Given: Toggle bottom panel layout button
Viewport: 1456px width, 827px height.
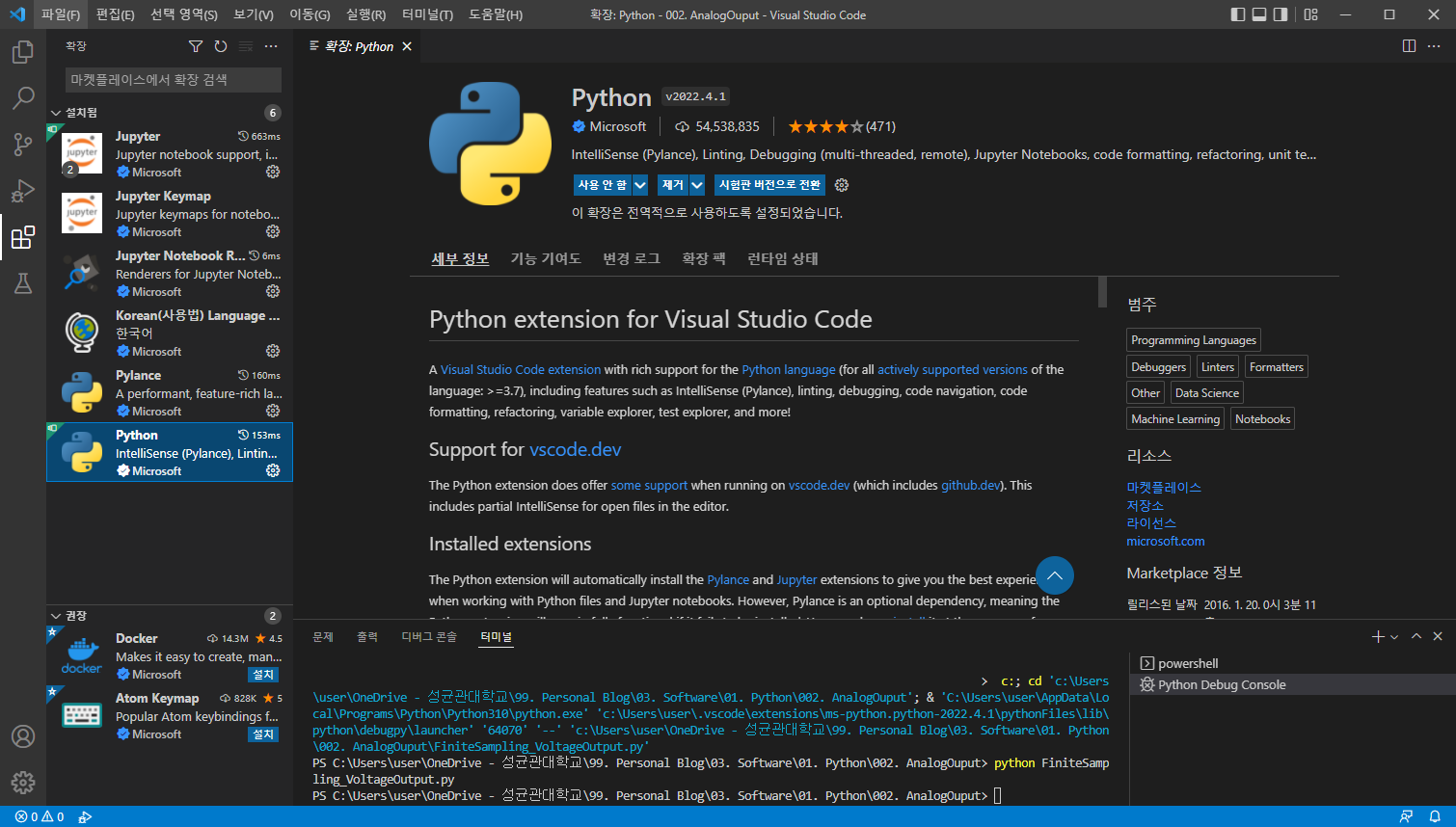Looking at the screenshot, I should pos(1259,14).
